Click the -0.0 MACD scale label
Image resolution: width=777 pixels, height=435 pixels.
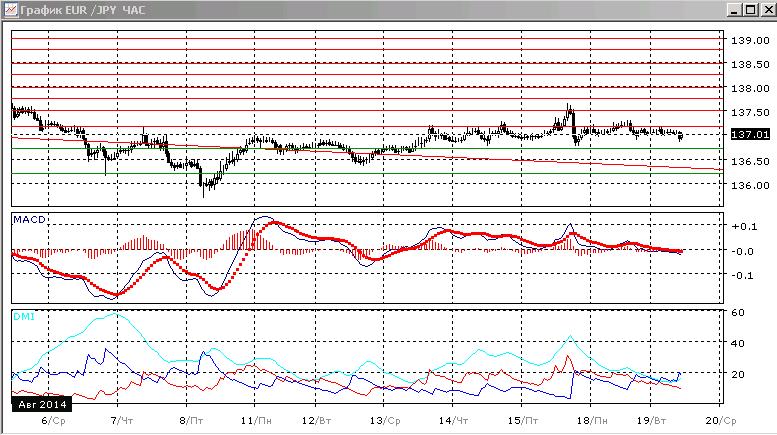pos(742,251)
